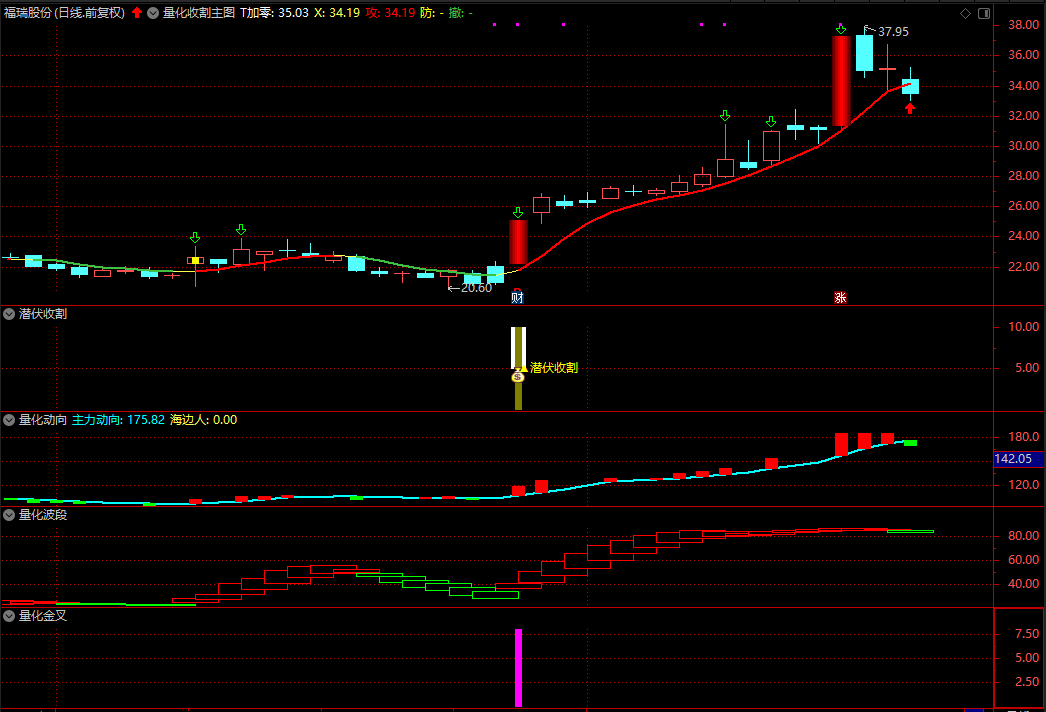The height and width of the screenshot is (712, 1046).
Task: Click green arrow above the big red candle near 财
Action: click(518, 213)
